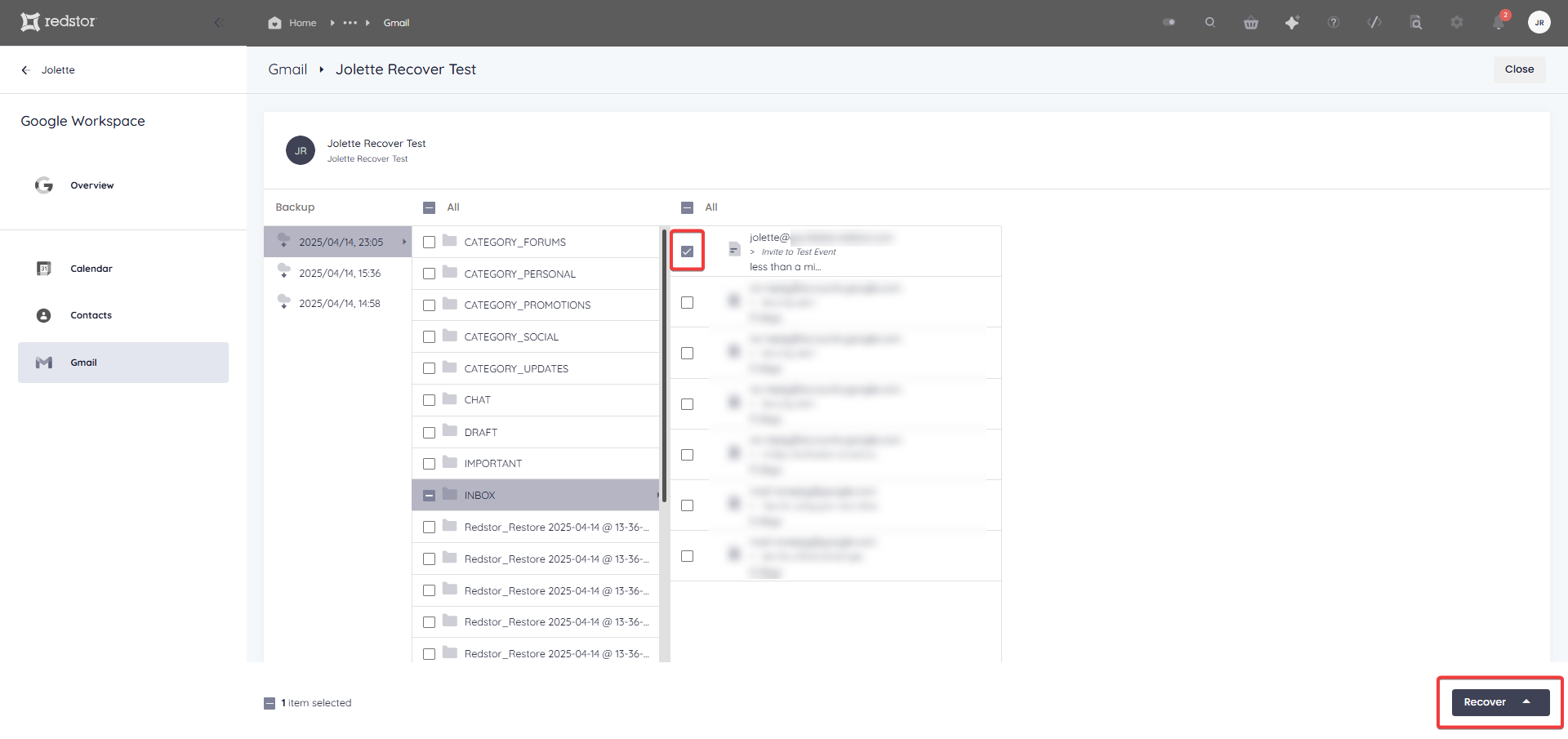Open Overview in Google Workspace menu
This screenshot has height=739, width=1568.
tap(123, 185)
